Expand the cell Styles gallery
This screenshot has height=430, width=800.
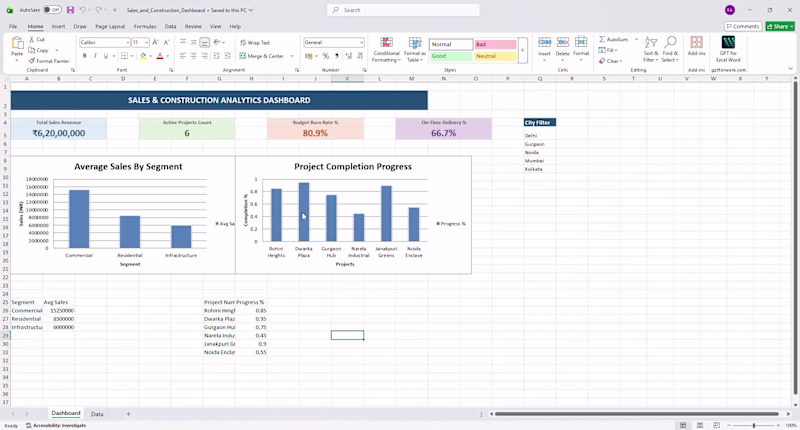pos(522,50)
